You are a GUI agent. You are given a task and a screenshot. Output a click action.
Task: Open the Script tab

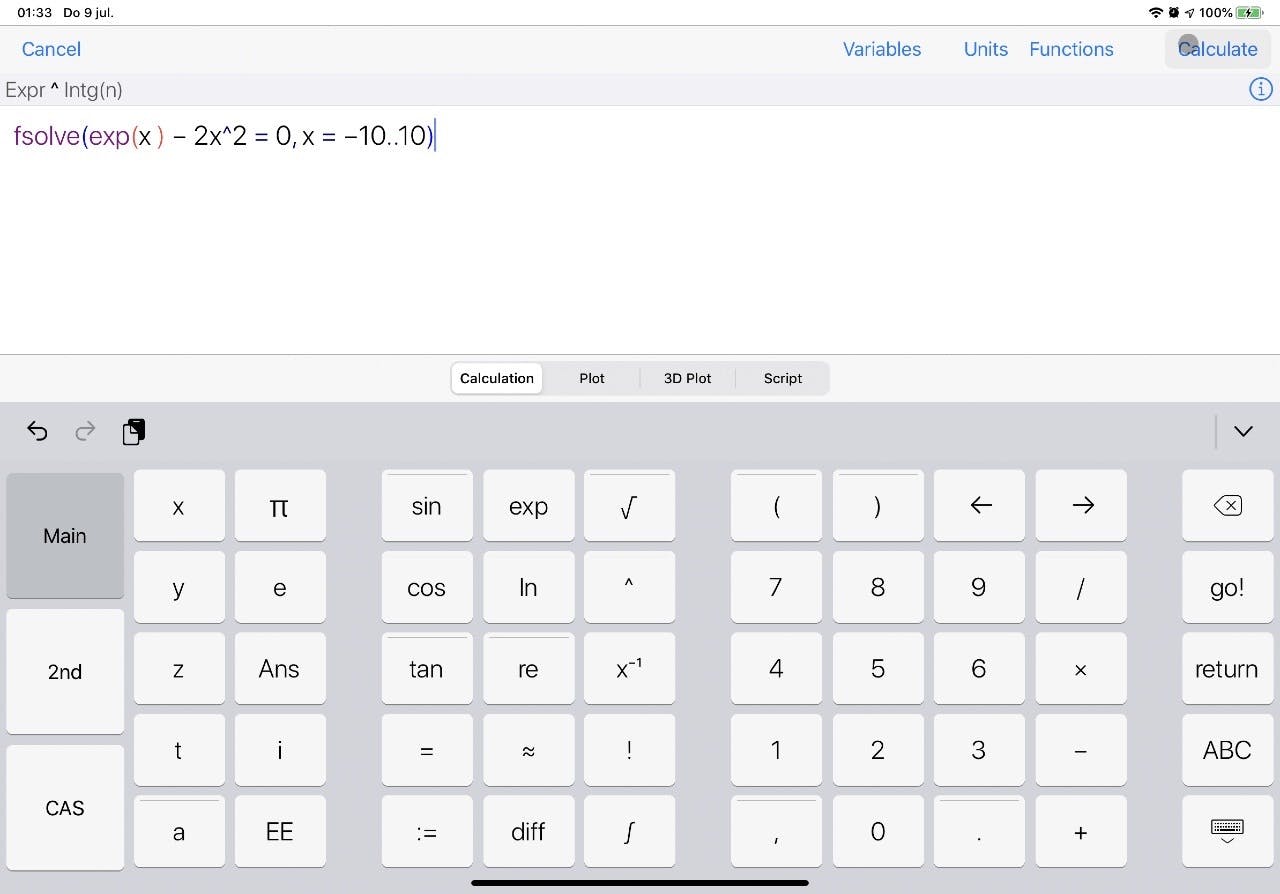[782, 378]
